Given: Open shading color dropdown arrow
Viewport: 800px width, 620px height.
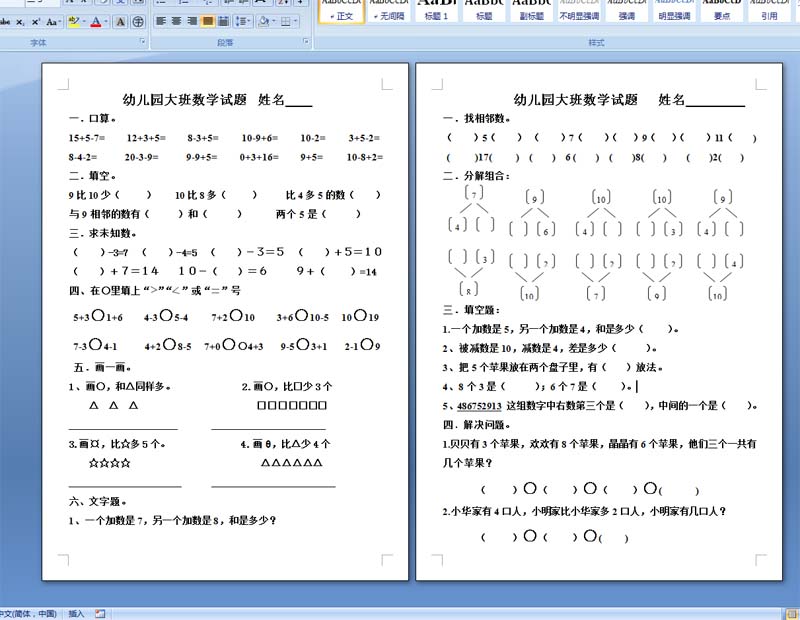Looking at the screenshot, I should (x=274, y=21).
